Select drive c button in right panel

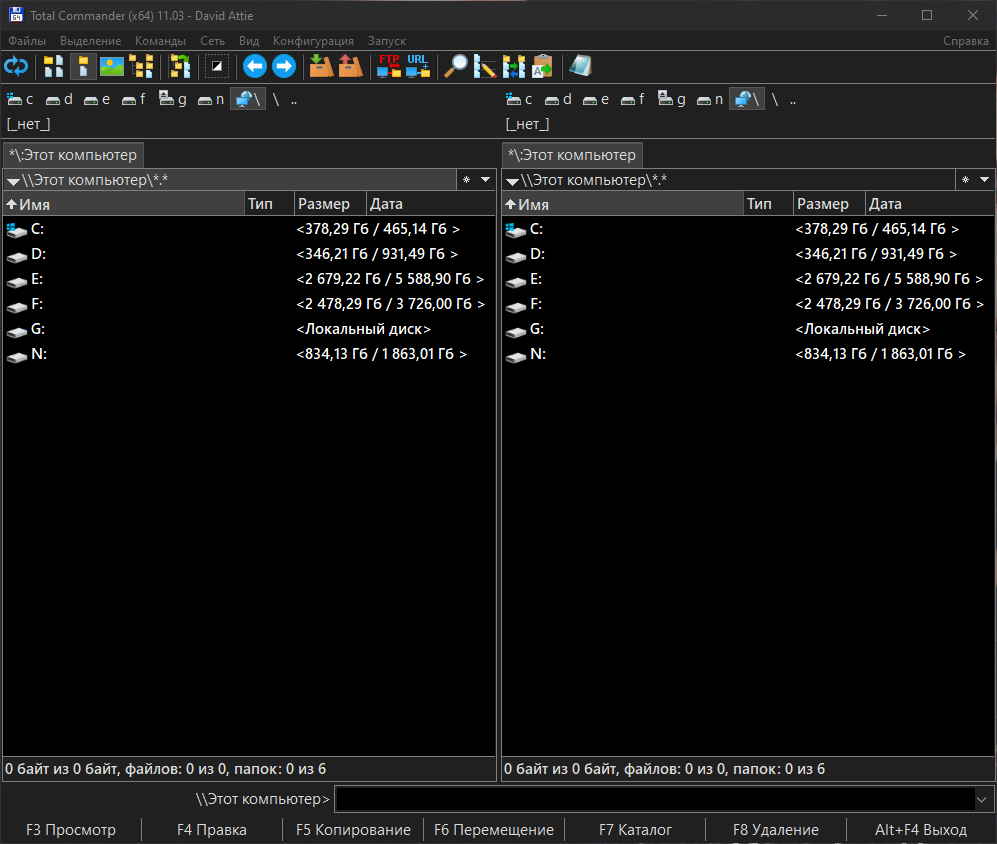pyautogui.click(x=519, y=99)
